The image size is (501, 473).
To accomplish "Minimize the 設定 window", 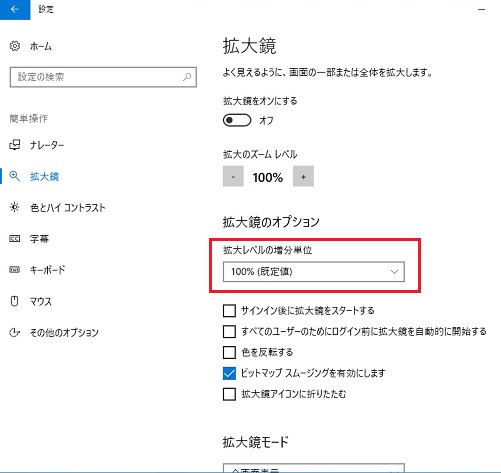I will pos(481,10).
